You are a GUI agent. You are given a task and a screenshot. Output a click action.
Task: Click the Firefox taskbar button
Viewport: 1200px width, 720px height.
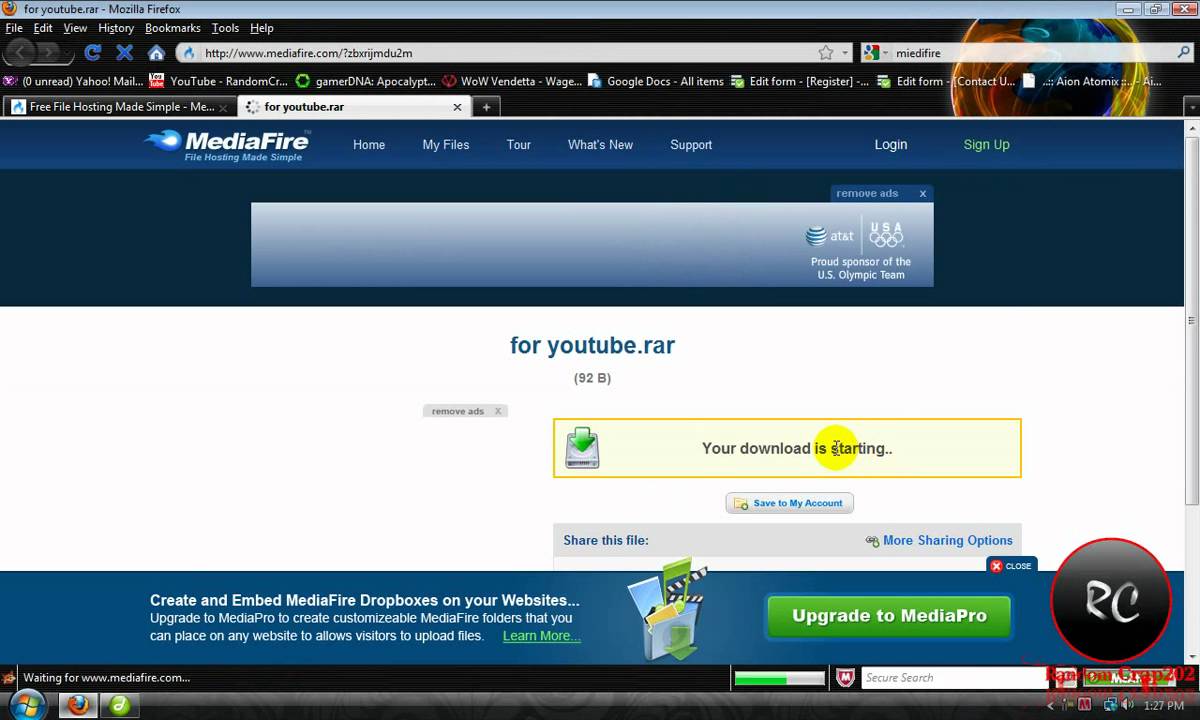pos(78,706)
